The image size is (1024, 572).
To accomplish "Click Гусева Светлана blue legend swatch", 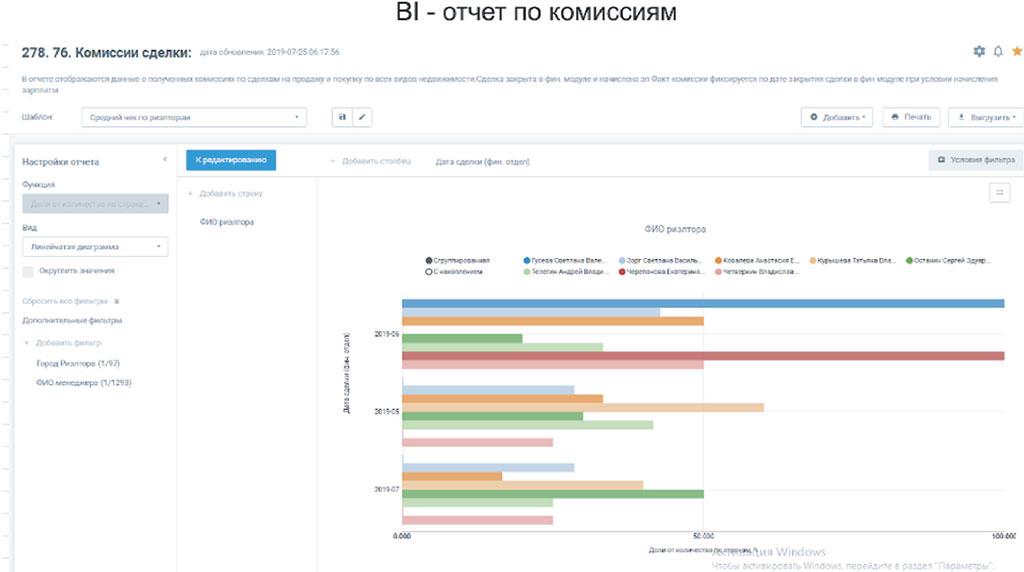I will tap(526, 260).
